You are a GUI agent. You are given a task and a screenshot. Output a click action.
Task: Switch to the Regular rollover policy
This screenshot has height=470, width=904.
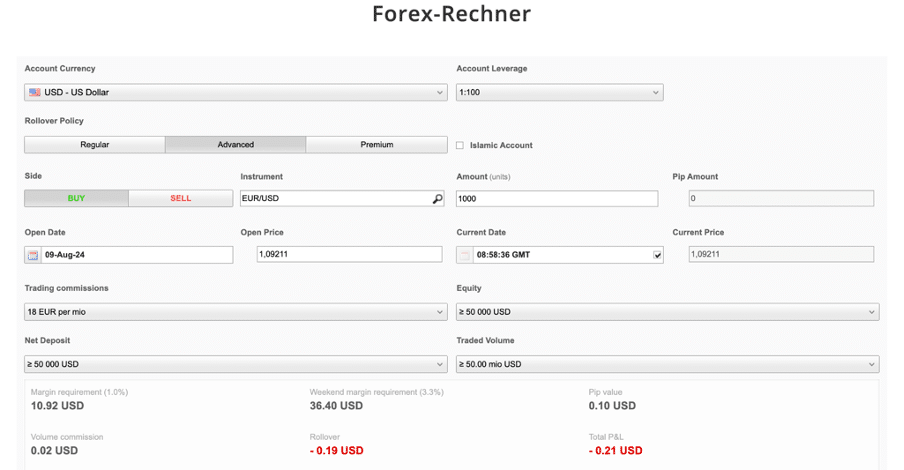94,145
